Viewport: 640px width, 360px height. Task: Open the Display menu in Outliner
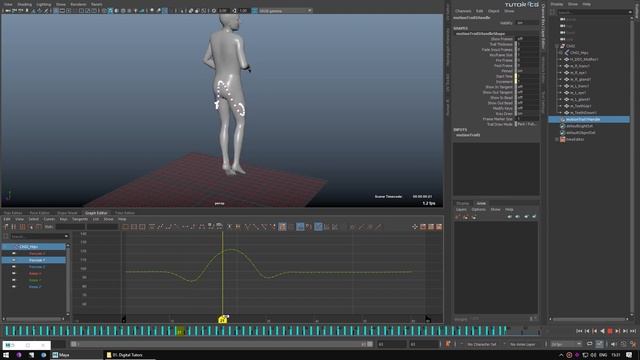coord(556,4)
